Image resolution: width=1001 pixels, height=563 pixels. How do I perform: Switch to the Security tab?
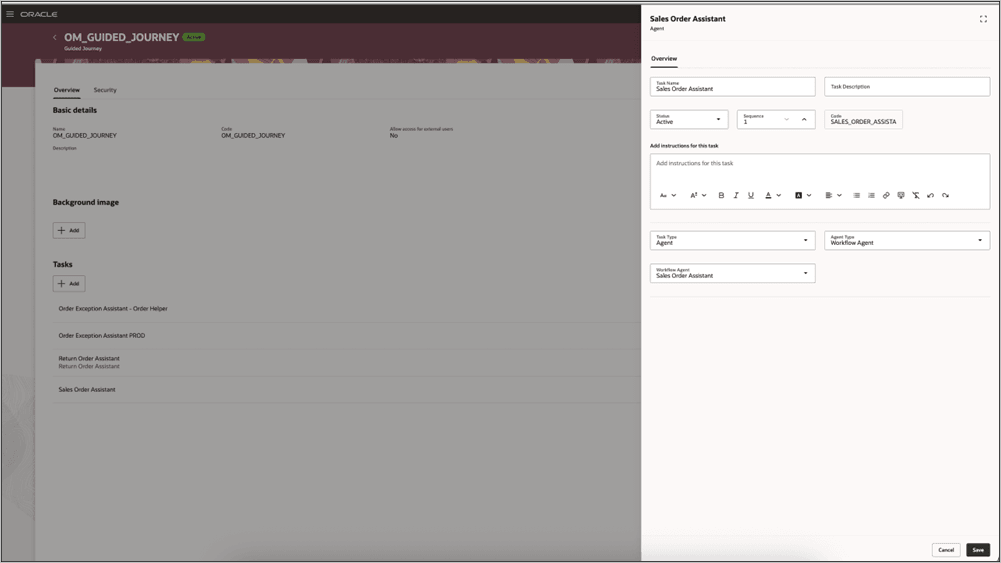105,90
